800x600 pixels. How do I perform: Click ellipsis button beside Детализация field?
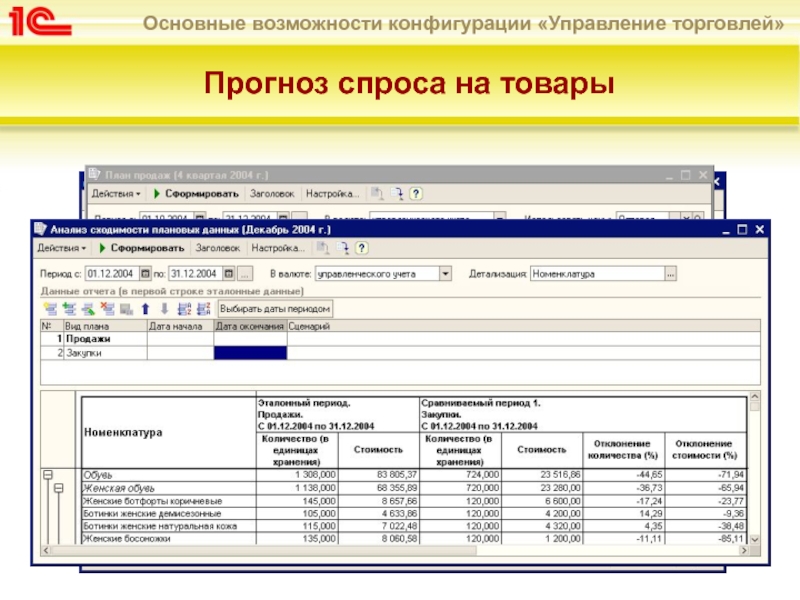671,272
